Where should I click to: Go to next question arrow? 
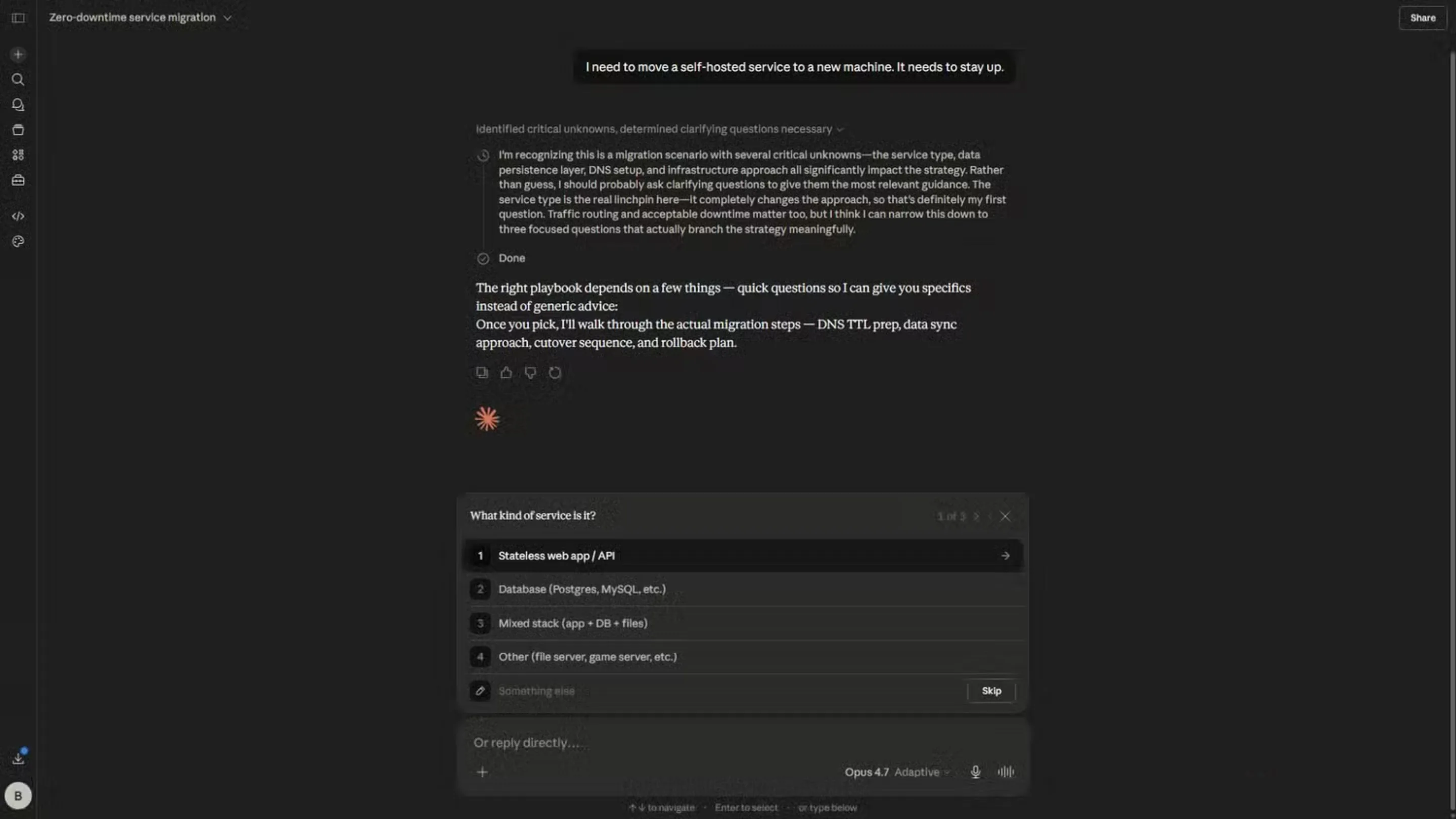(x=976, y=517)
